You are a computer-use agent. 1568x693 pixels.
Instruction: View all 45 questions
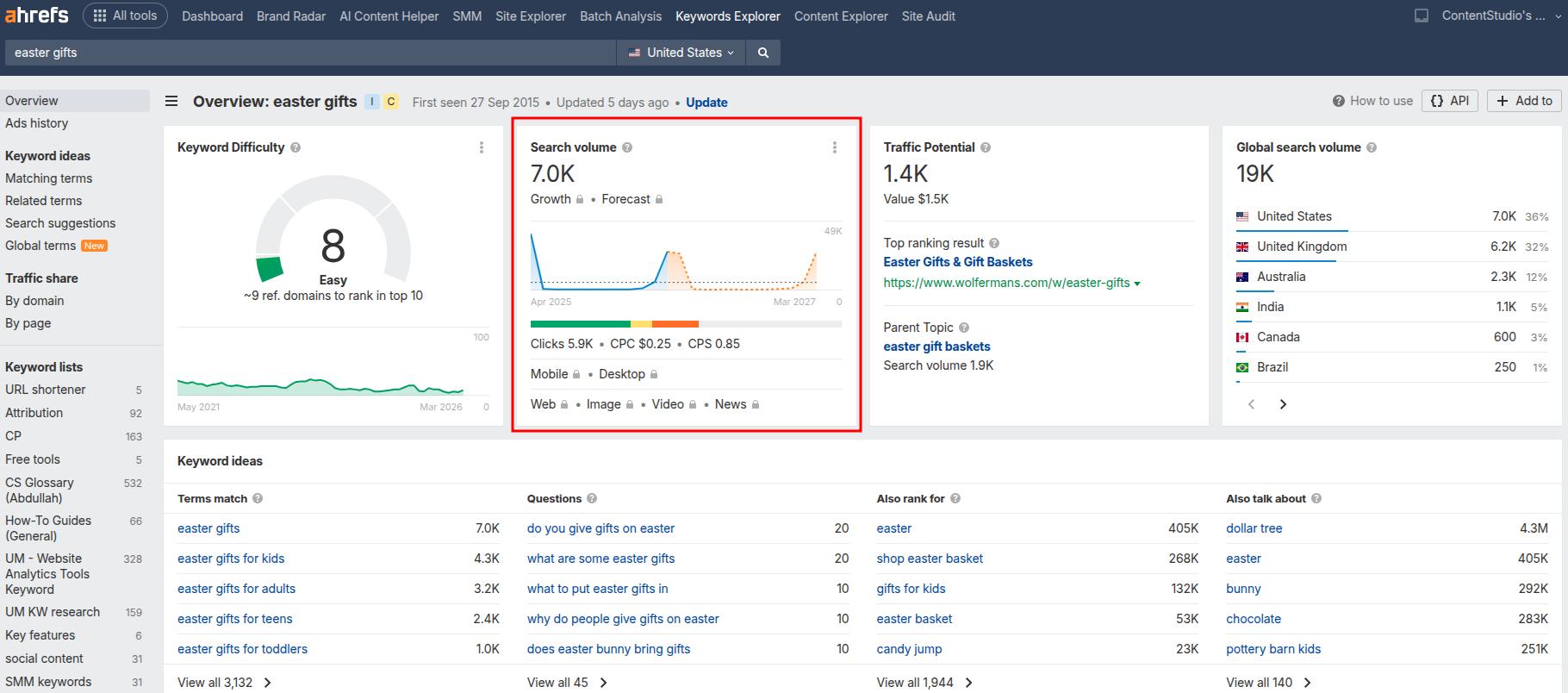click(567, 683)
